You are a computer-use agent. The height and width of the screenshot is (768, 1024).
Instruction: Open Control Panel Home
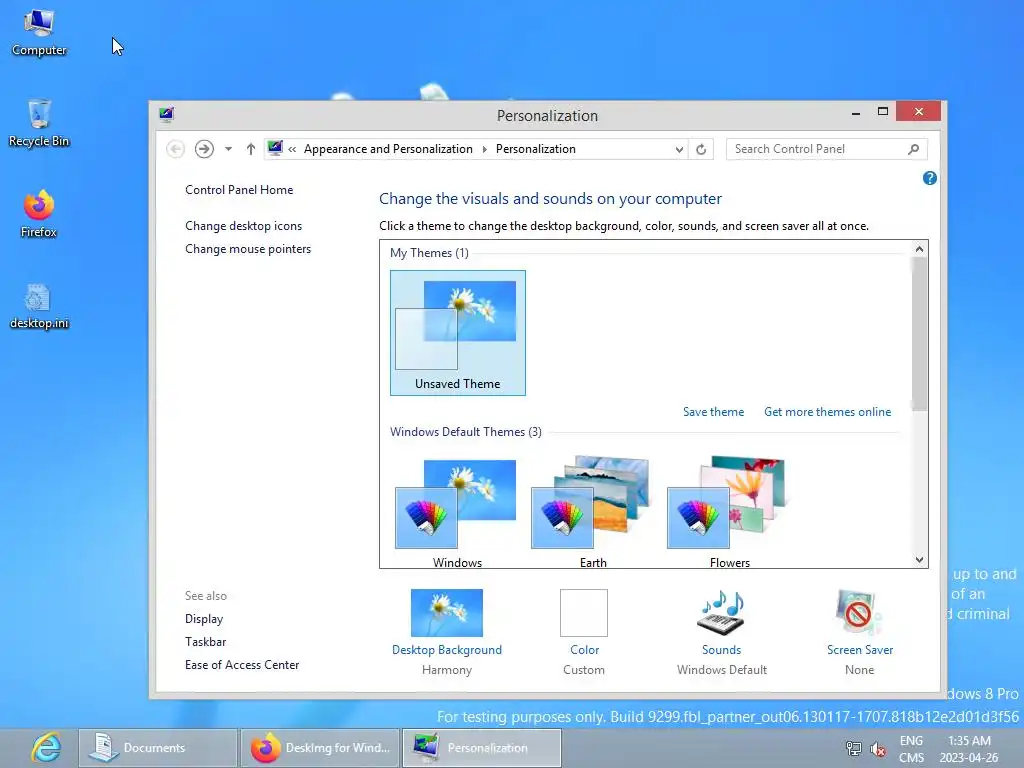point(239,189)
